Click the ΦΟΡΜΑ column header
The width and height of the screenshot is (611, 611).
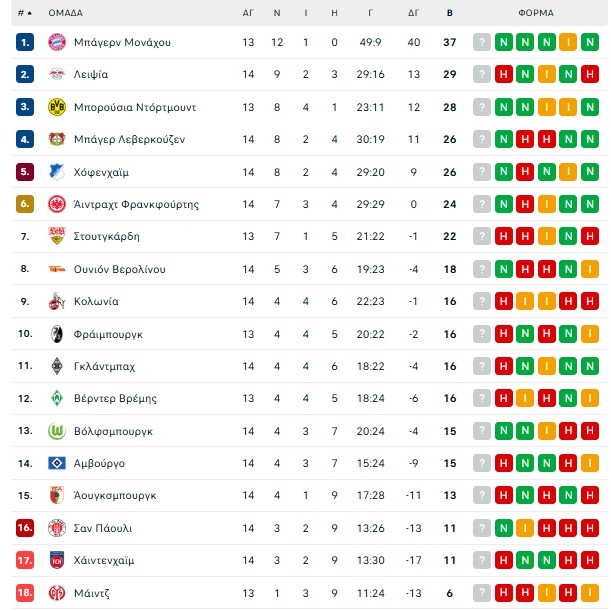[538, 13]
